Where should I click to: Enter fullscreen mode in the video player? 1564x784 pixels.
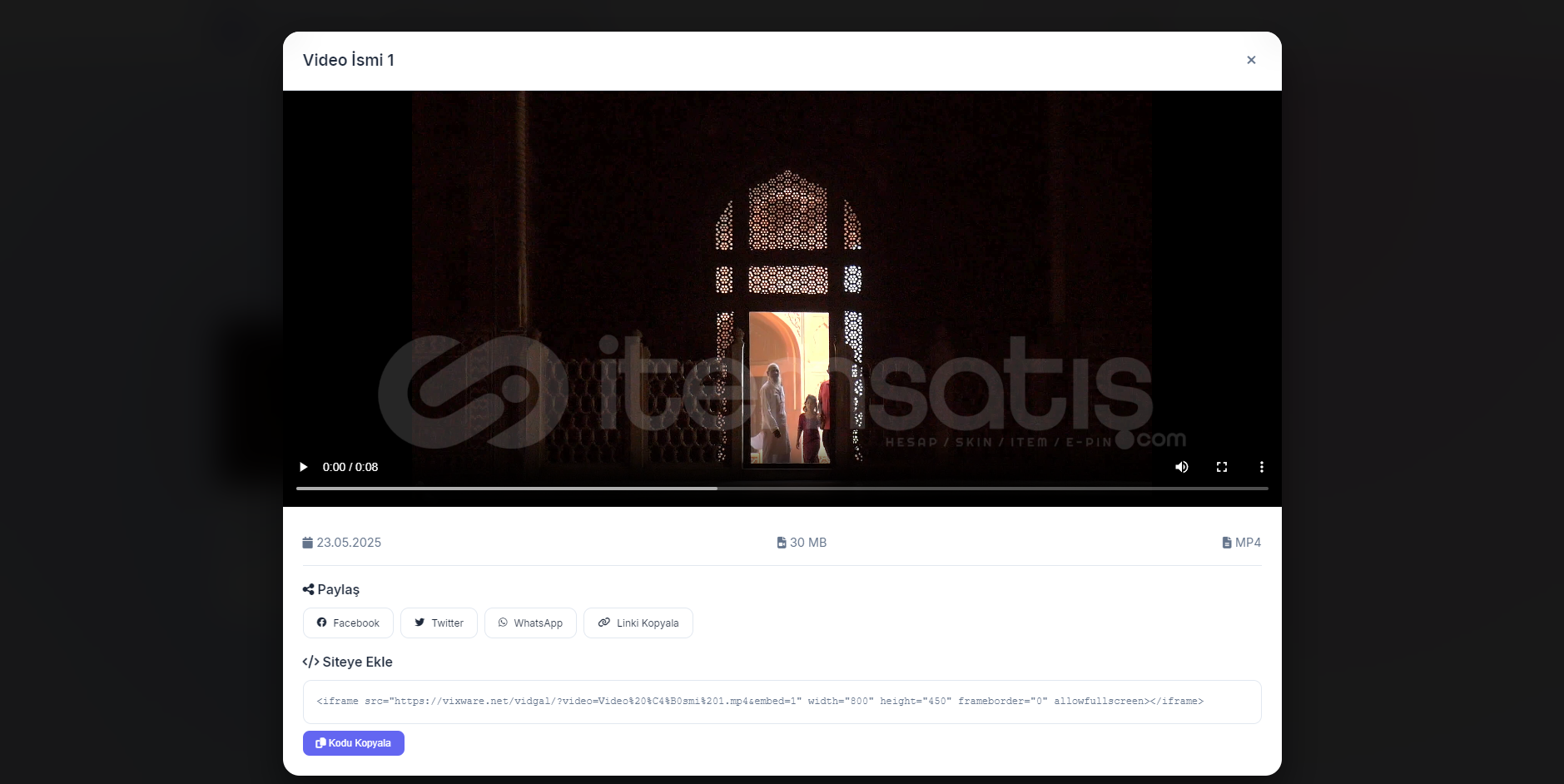click(x=1222, y=467)
